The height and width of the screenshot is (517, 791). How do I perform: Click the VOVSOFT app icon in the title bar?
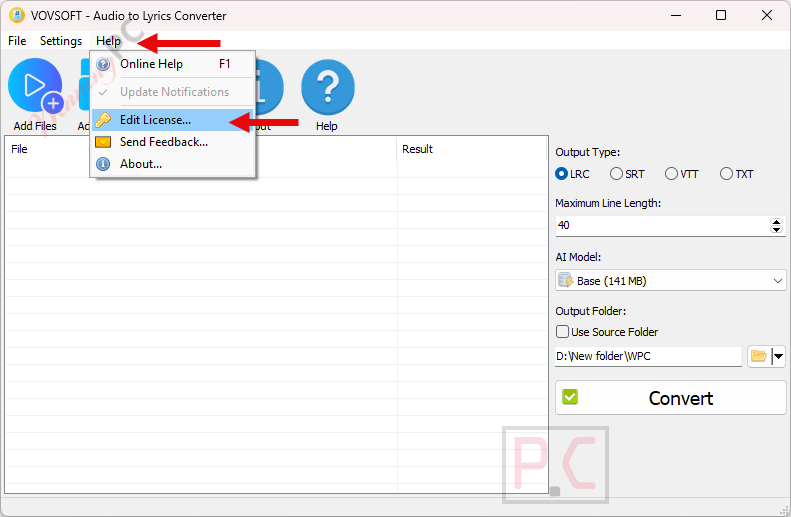coord(17,16)
